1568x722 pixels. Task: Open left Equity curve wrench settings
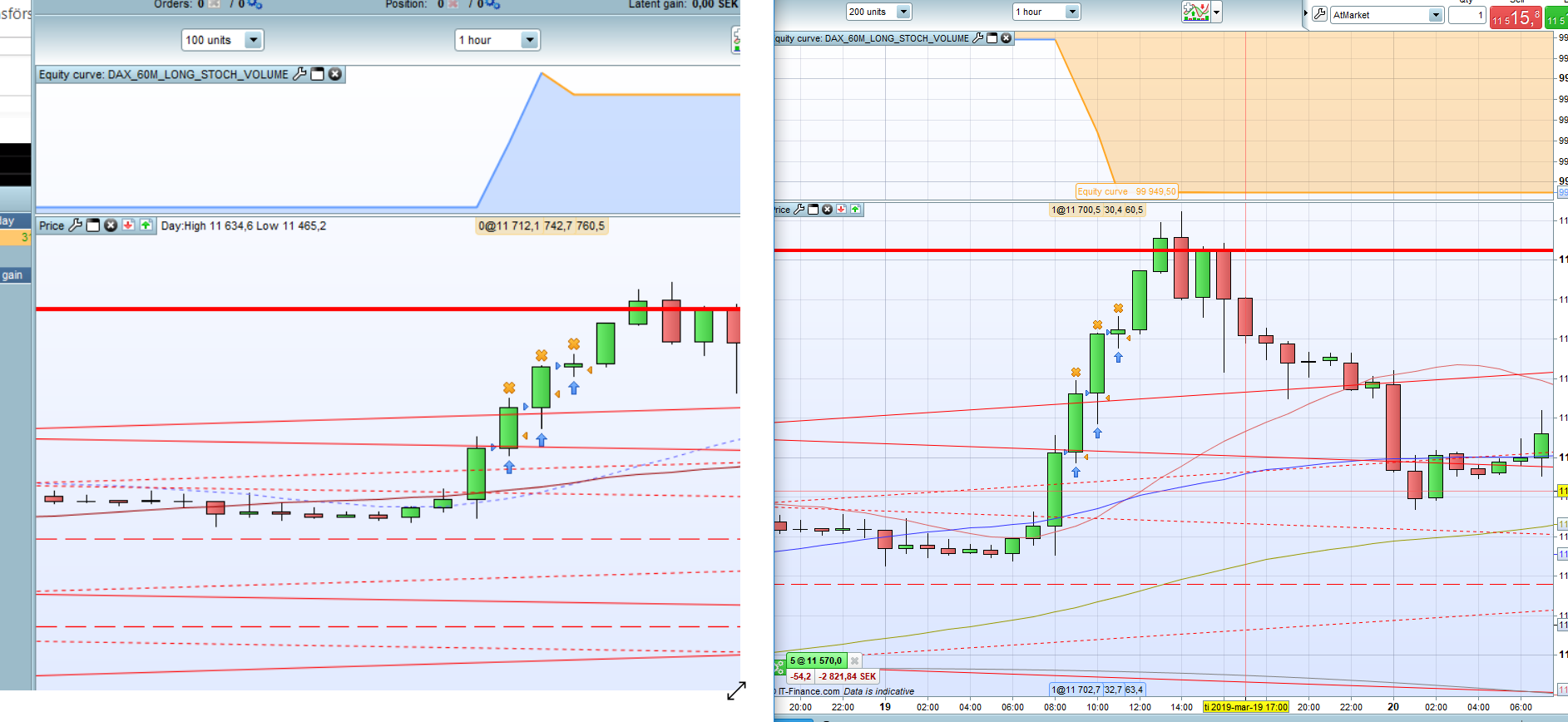click(299, 74)
